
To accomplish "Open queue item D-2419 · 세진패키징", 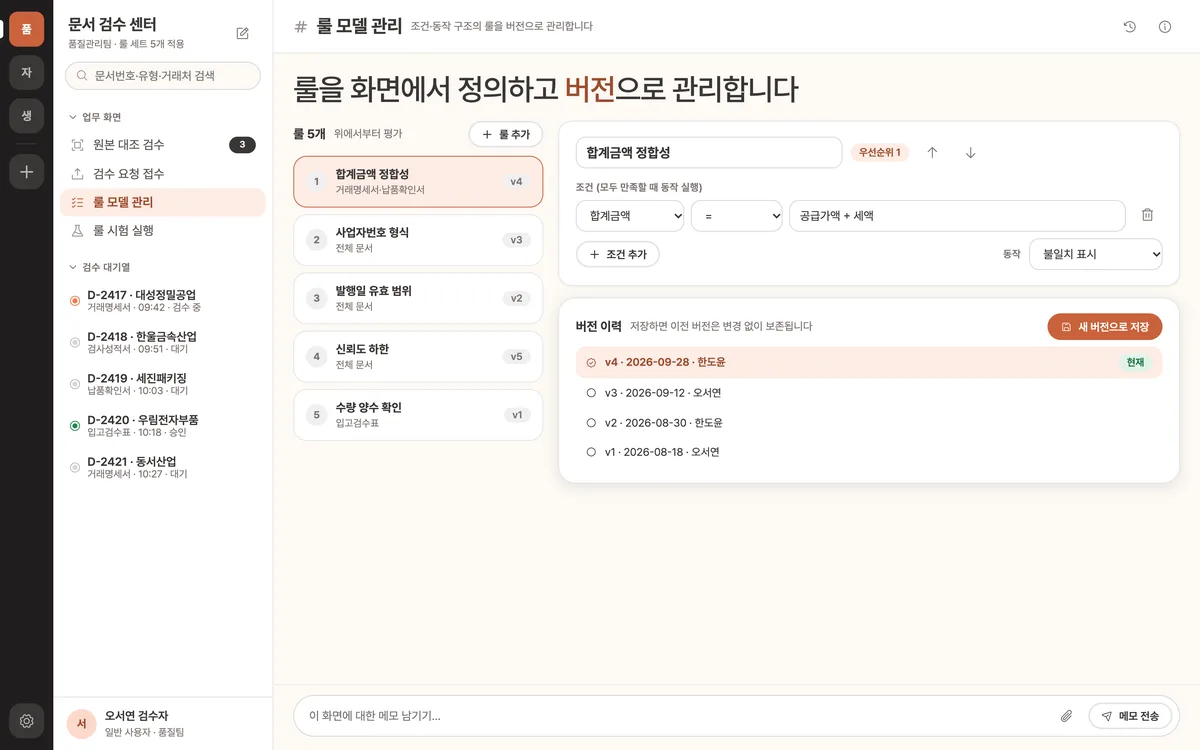I will click(x=163, y=384).
